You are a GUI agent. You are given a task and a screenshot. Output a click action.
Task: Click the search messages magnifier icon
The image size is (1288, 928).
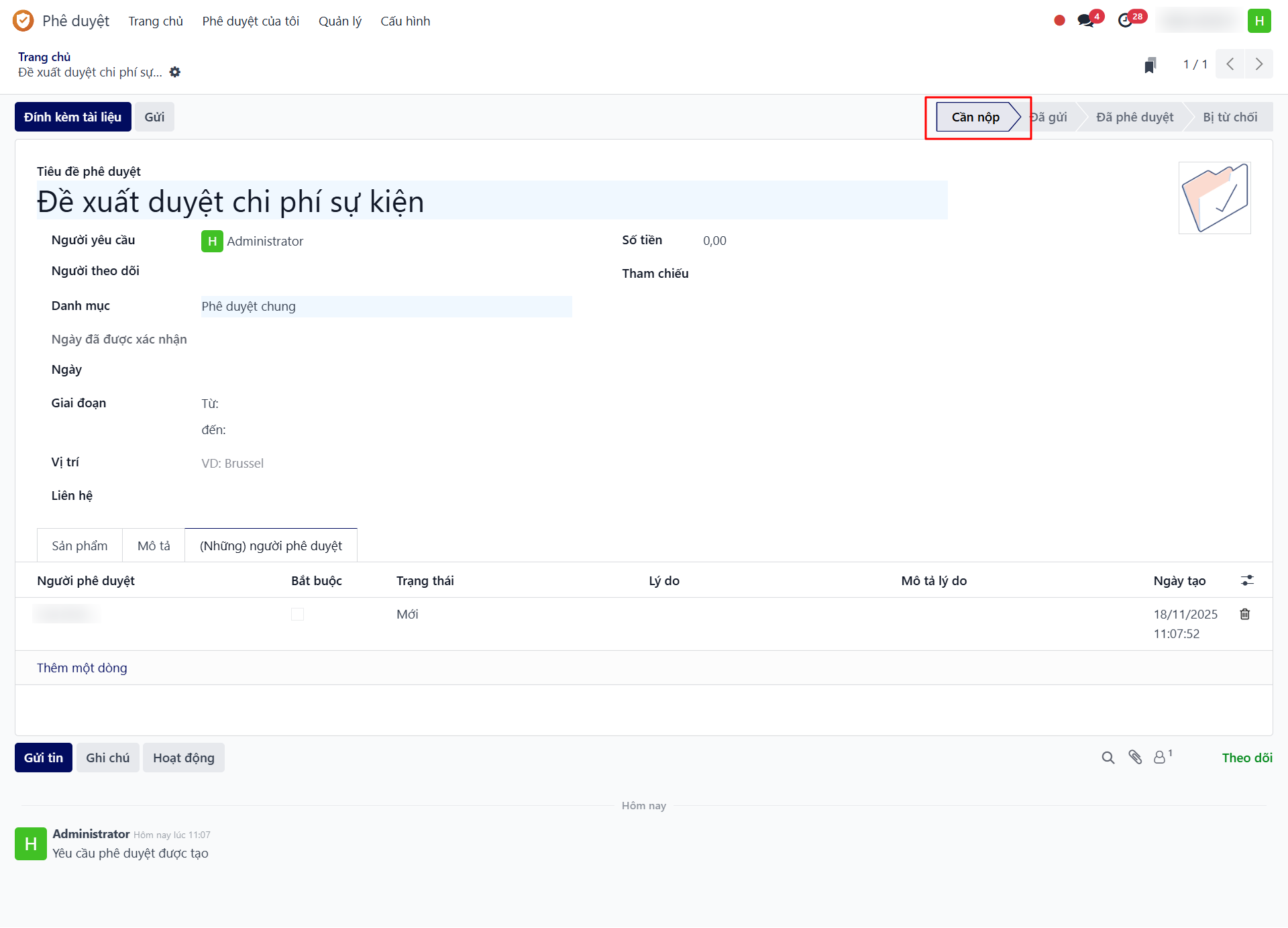(x=1108, y=758)
